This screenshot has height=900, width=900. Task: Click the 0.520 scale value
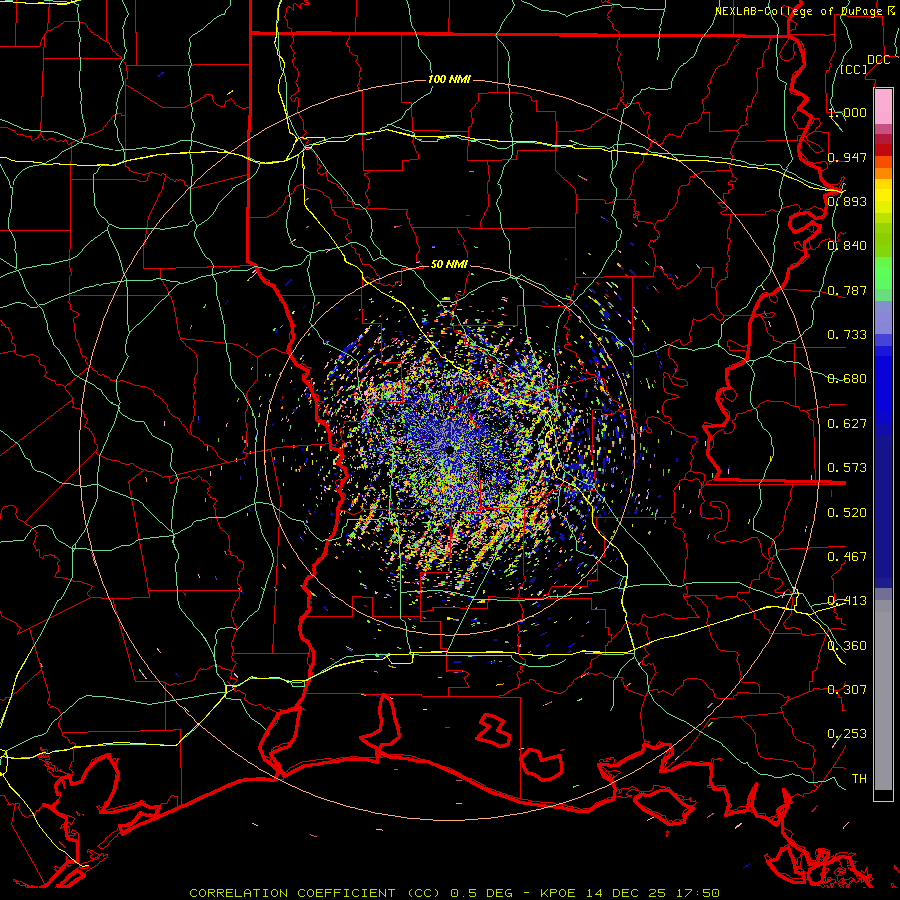(847, 512)
